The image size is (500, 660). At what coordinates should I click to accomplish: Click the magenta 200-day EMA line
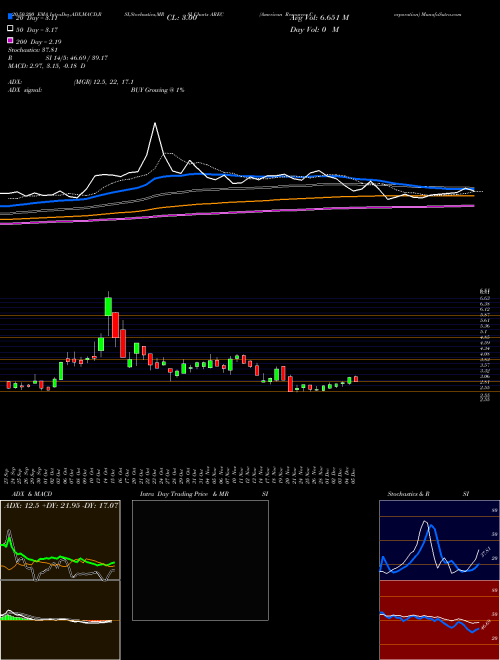click(x=236, y=212)
